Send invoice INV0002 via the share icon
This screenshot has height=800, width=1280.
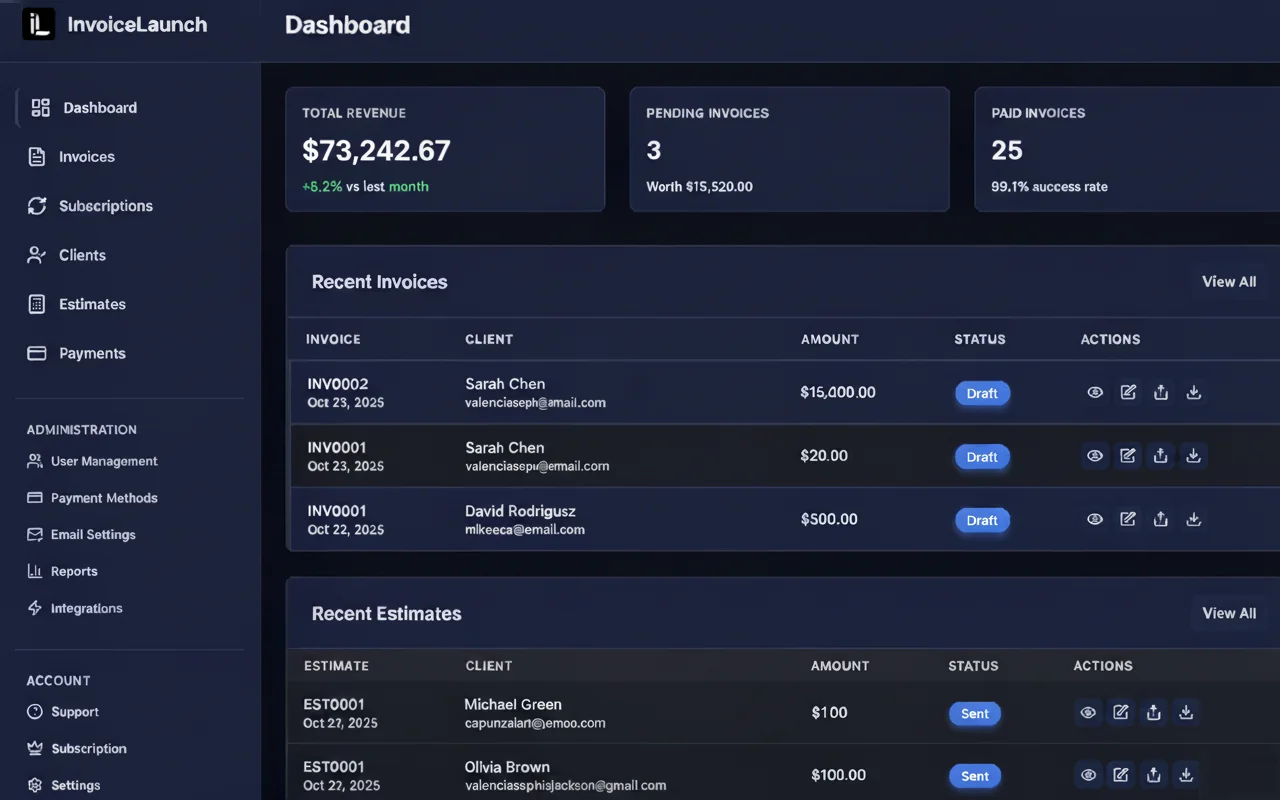pyautogui.click(x=1161, y=392)
